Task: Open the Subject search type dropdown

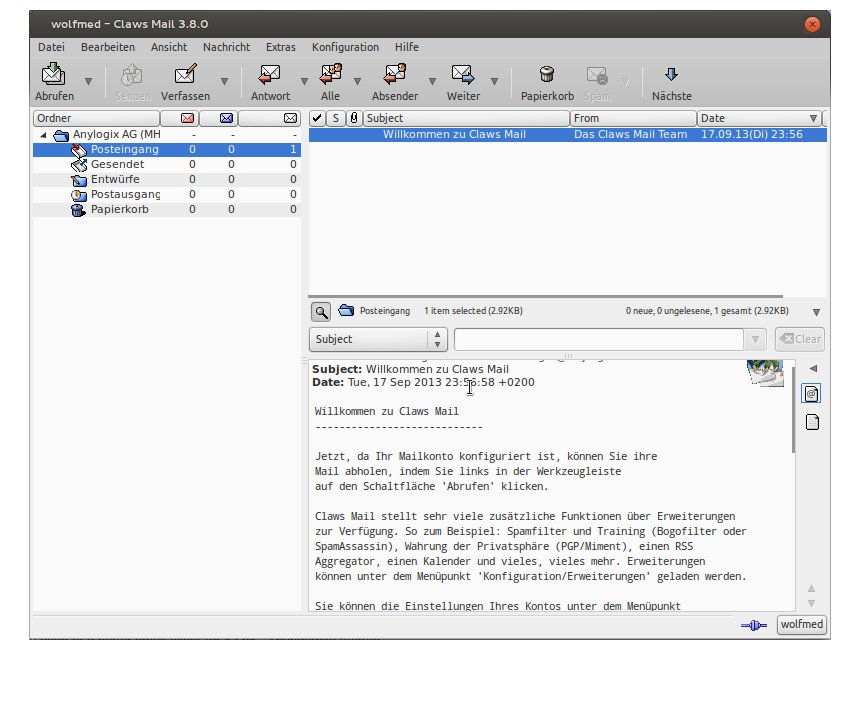Action: point(376,339)
